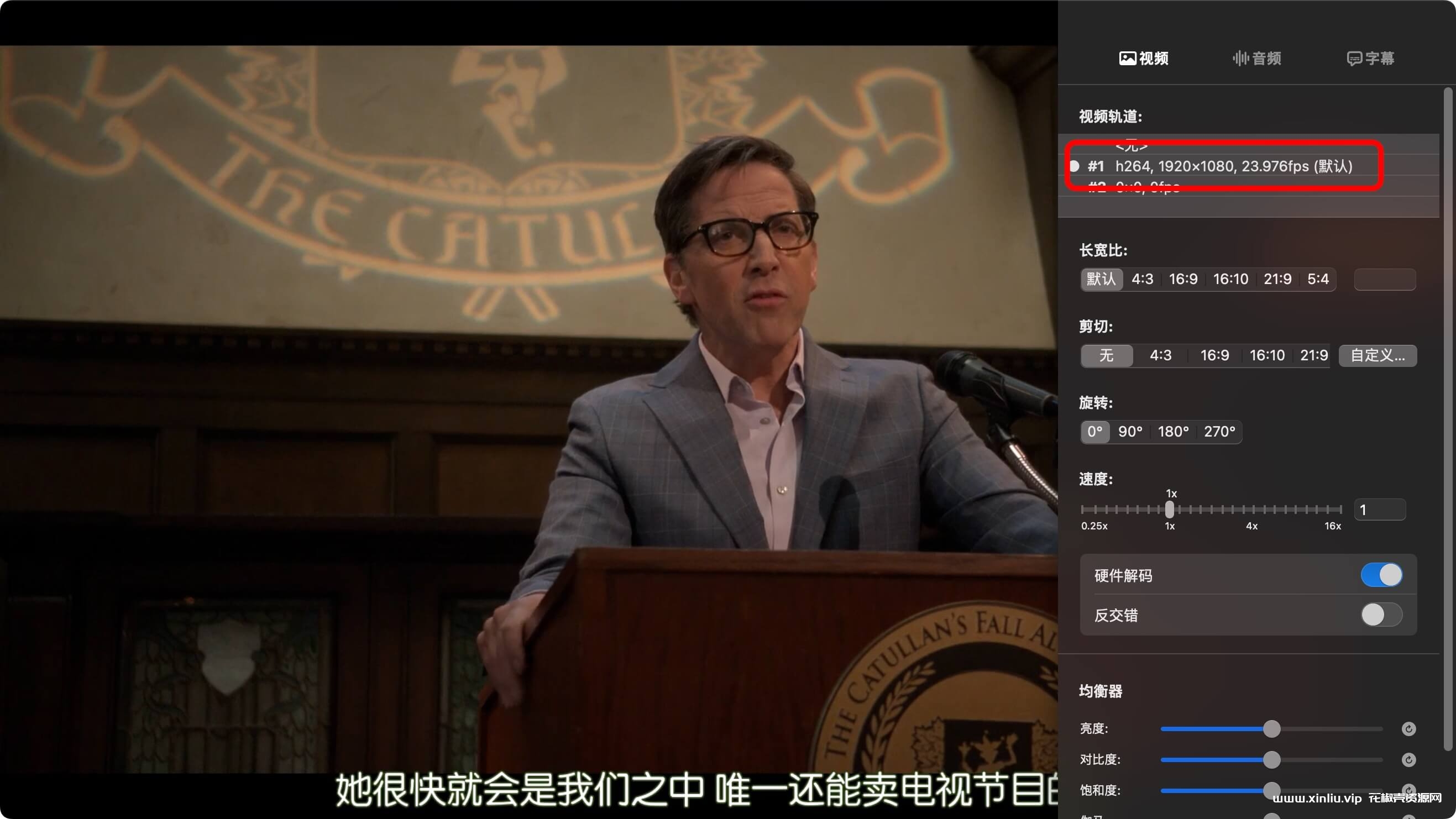Set crop to 无

(1107, 355)
